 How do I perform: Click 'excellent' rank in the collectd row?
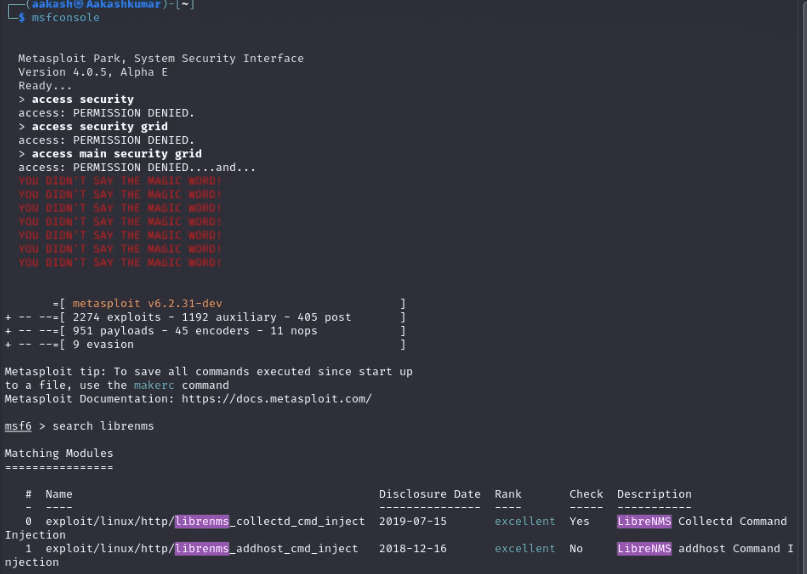pos(525,521)
